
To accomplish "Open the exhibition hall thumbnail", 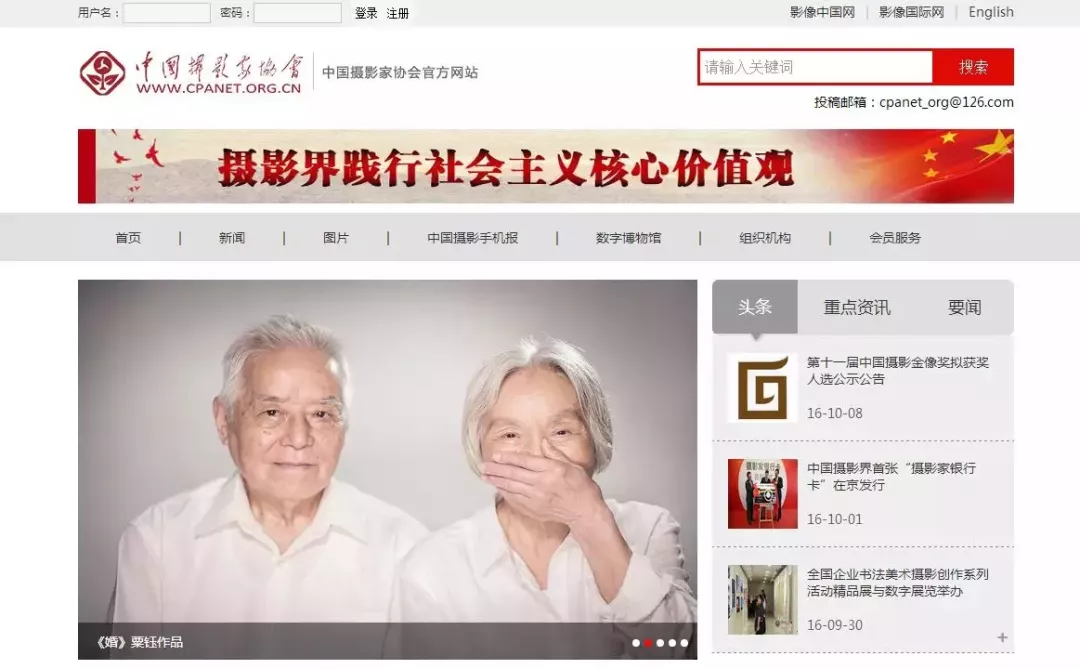I will pyautogui.click(x=762, y=600).
